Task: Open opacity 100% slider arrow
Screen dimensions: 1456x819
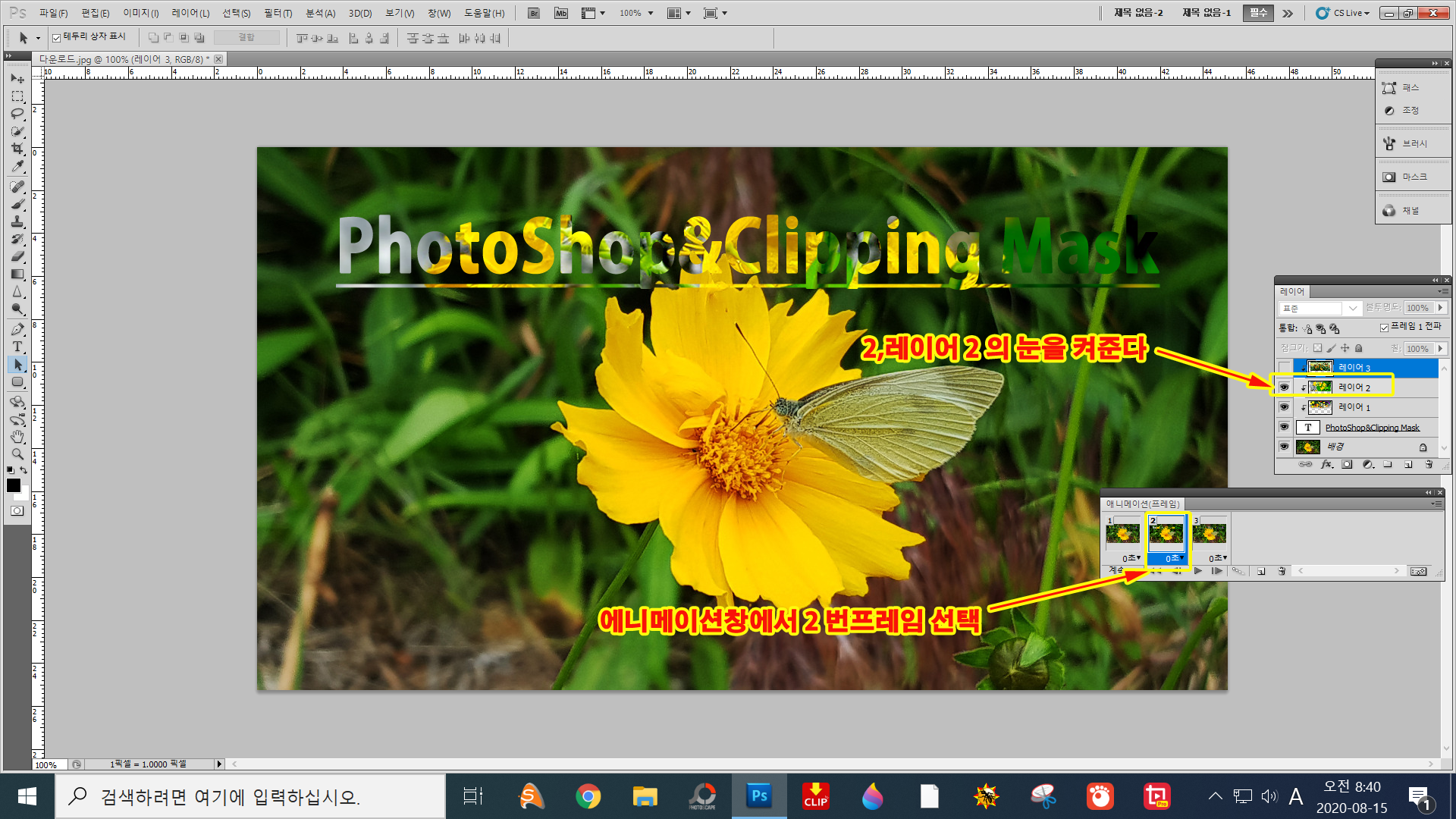Action: 1440,308
